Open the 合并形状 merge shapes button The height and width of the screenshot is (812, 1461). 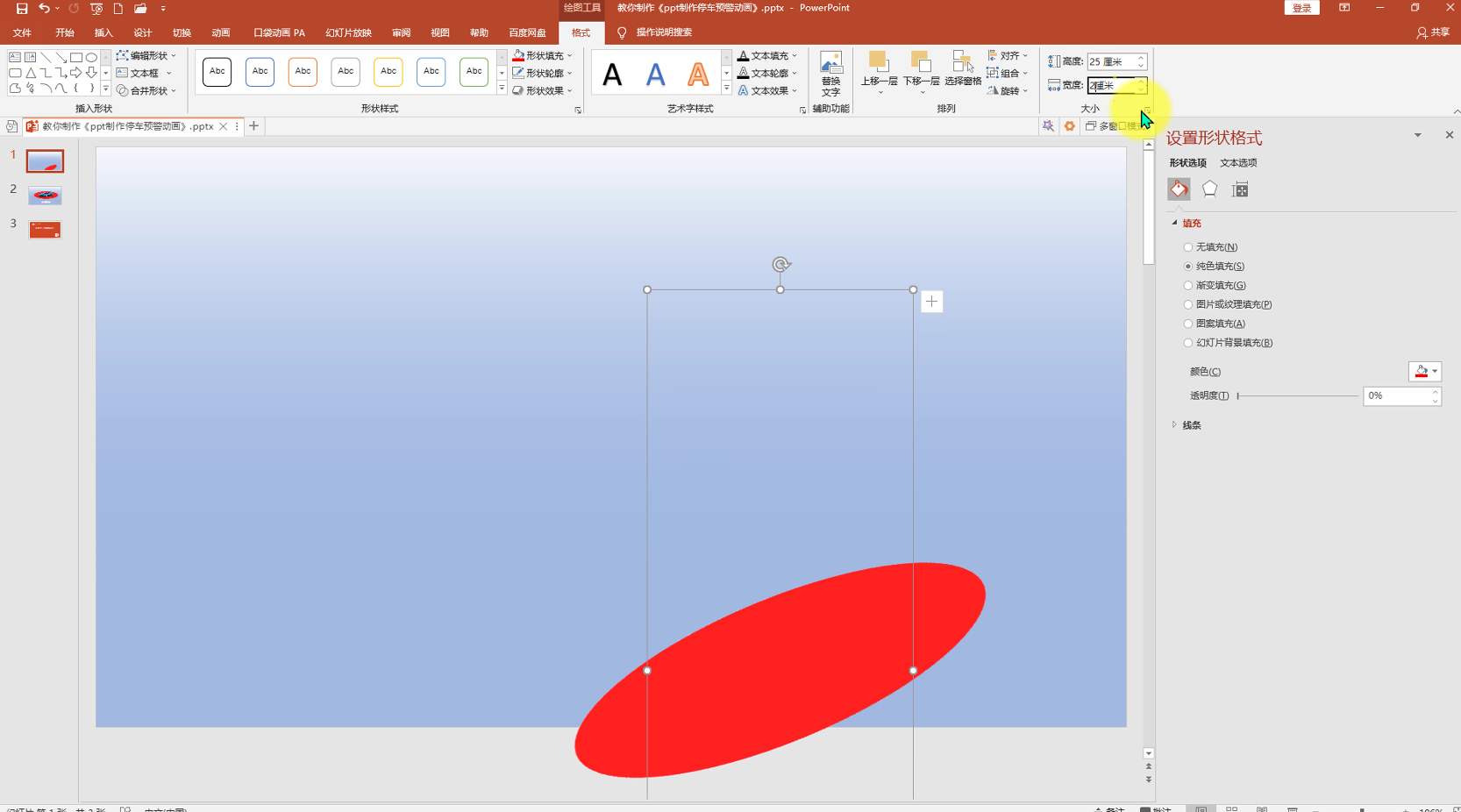146,90
